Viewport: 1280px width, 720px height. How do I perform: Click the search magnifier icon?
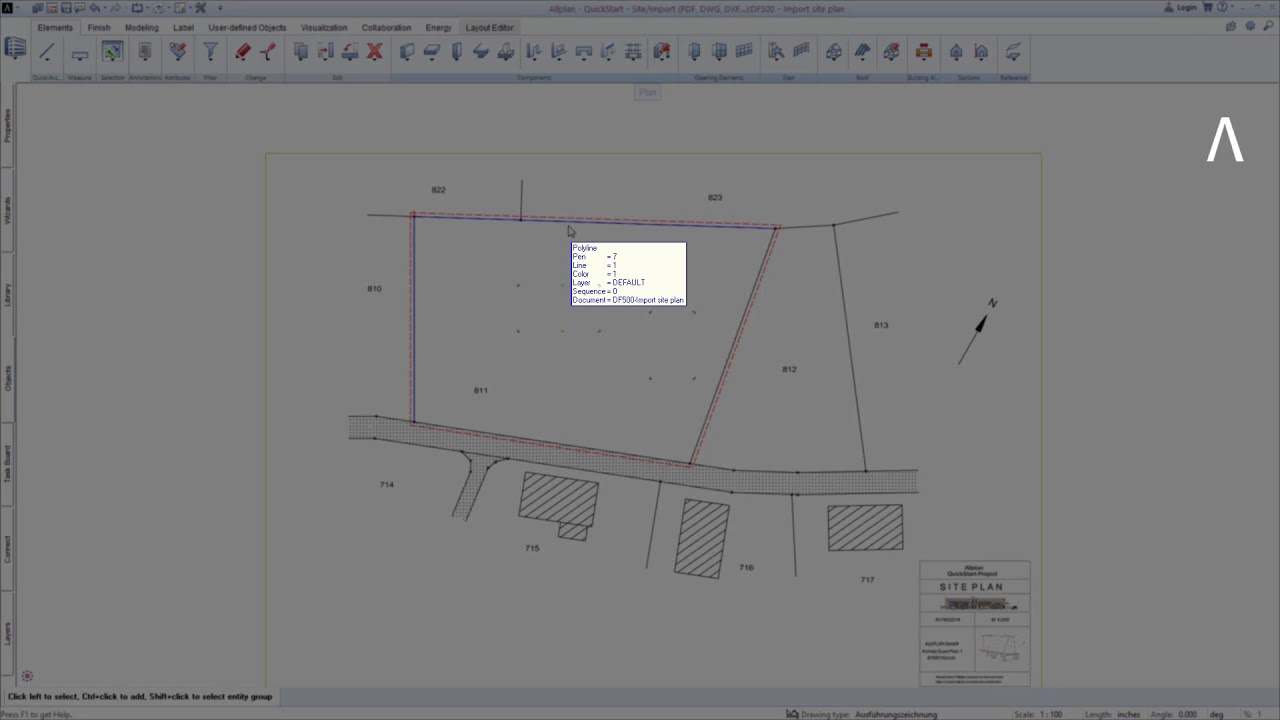[x=1267, y=27]
